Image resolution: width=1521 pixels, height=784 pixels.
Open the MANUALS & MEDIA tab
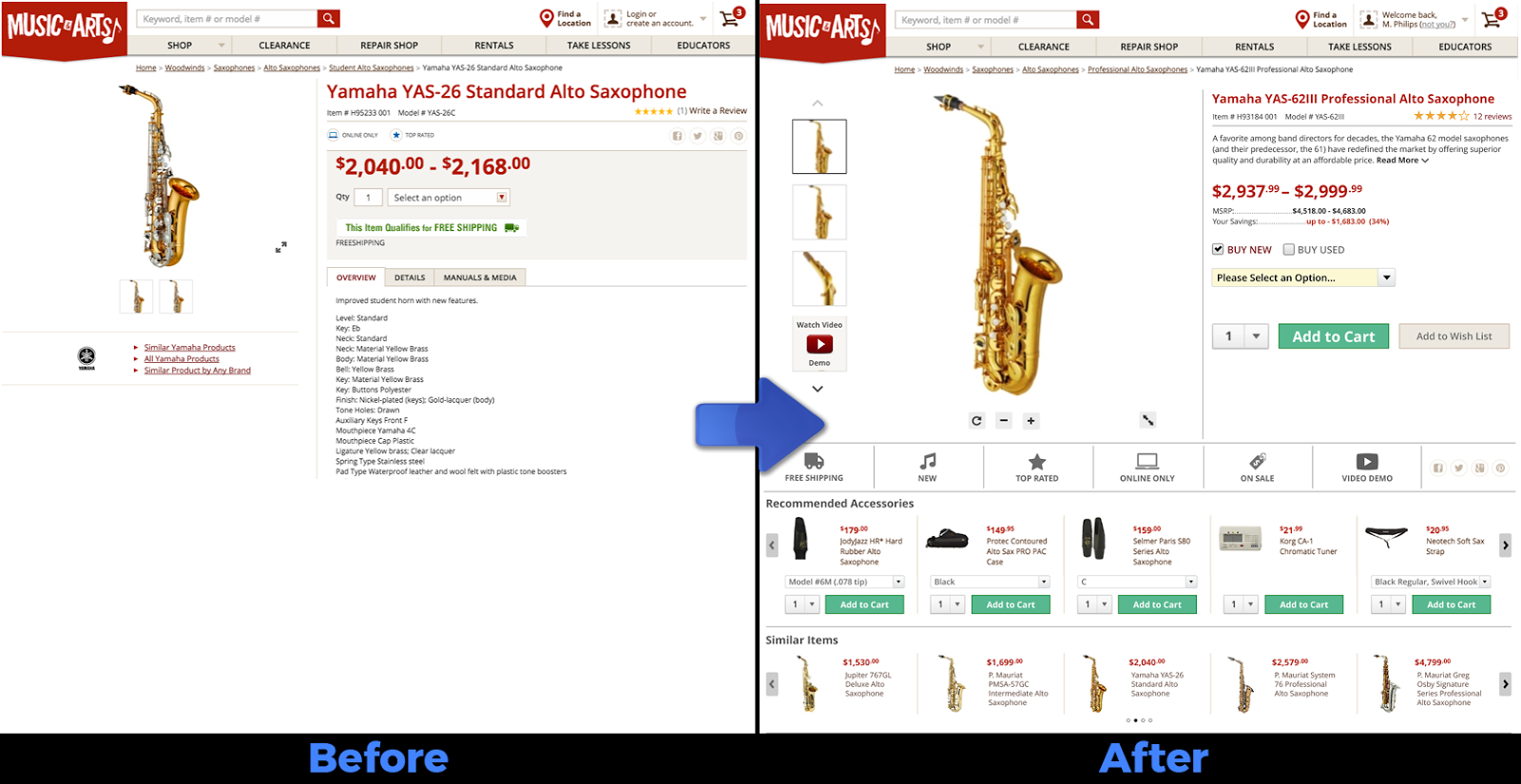tap(480, 277)
